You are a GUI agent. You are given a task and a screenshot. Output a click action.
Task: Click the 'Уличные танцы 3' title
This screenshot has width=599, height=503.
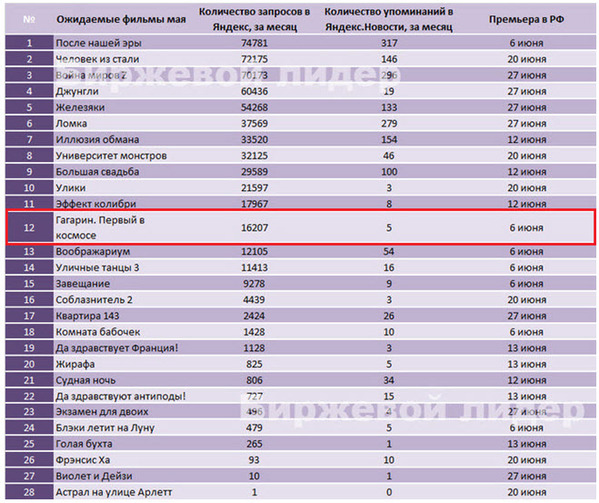click(x=97, y=268)
